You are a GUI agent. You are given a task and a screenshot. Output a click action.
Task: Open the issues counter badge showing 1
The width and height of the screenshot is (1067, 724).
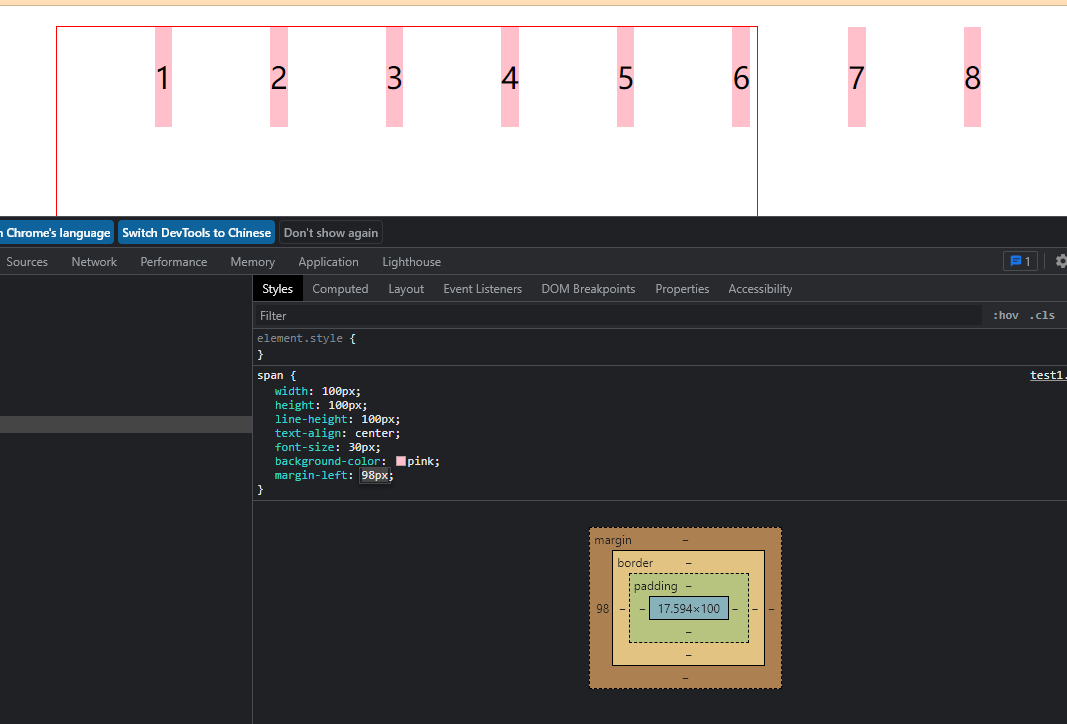1020,261
